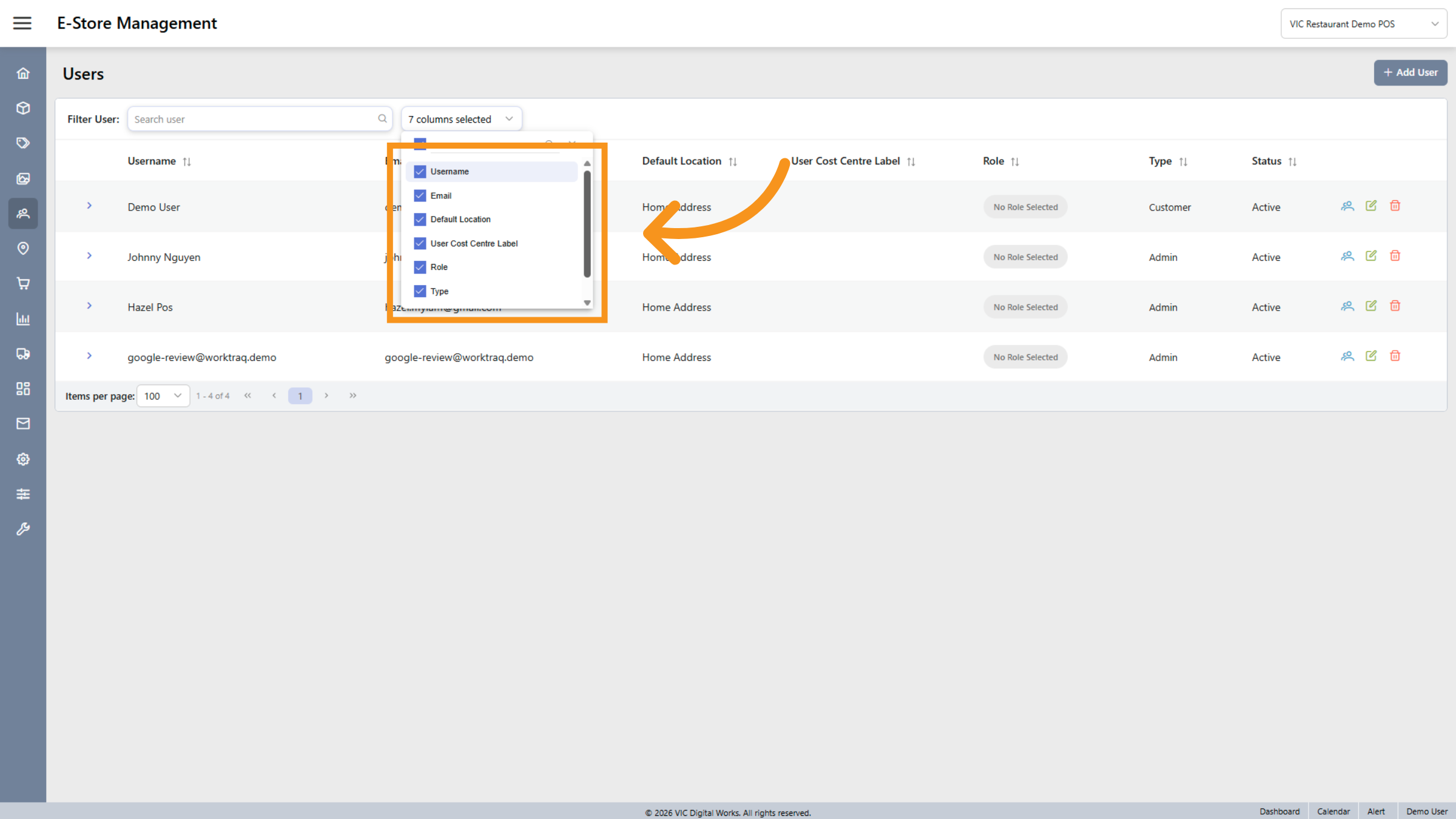Open the hamburger menu next to E-Store Management
Image resolution: width=1456 pixels, height=819 pixels.
[22, 22]
